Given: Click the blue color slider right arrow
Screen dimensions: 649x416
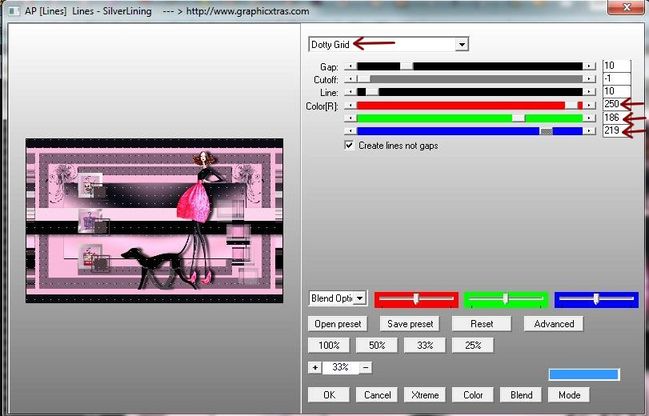Looking at the screenshot, I should pyautogui.click(x=589, y=131).
